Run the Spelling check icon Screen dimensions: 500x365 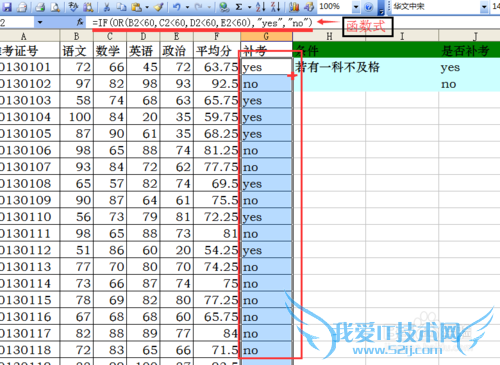tap(73, 7)
